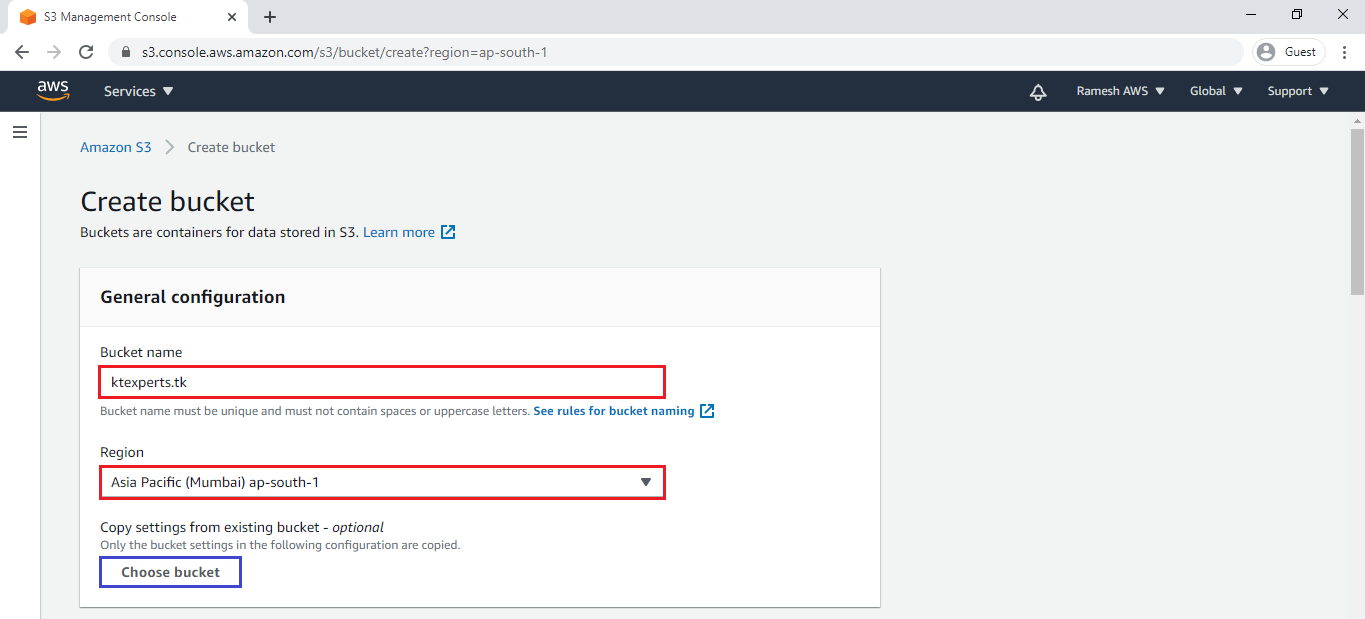Open the Region select showing Asia Pacific (Mumbai)
The width and height of the screenshot is (1365, 619).
click(382, 482)
